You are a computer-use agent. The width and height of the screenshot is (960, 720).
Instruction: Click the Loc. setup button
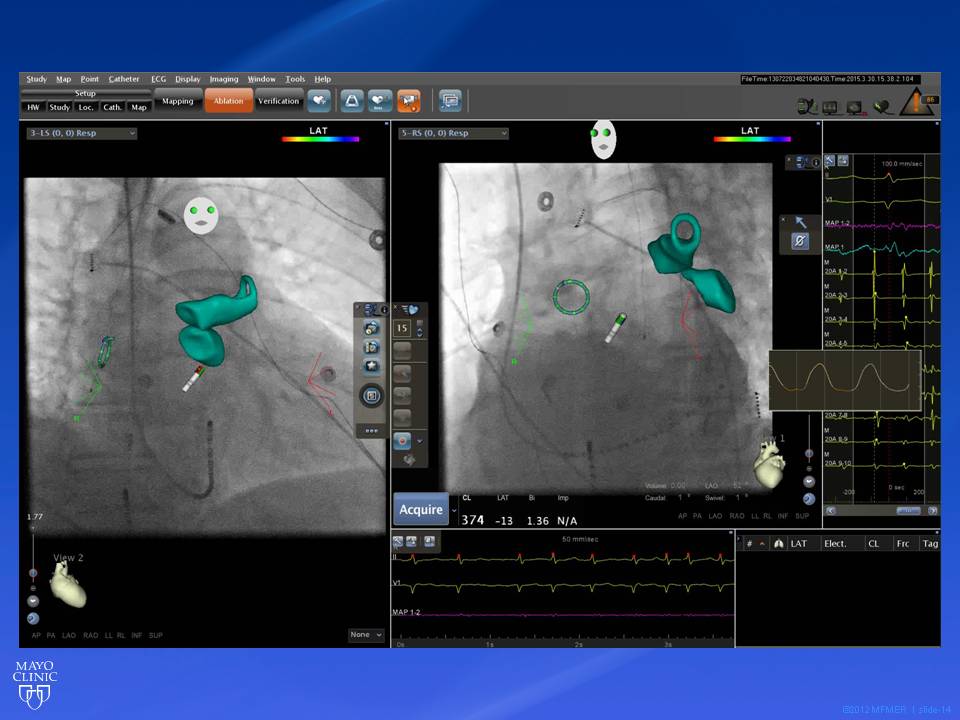coord(87,107)
